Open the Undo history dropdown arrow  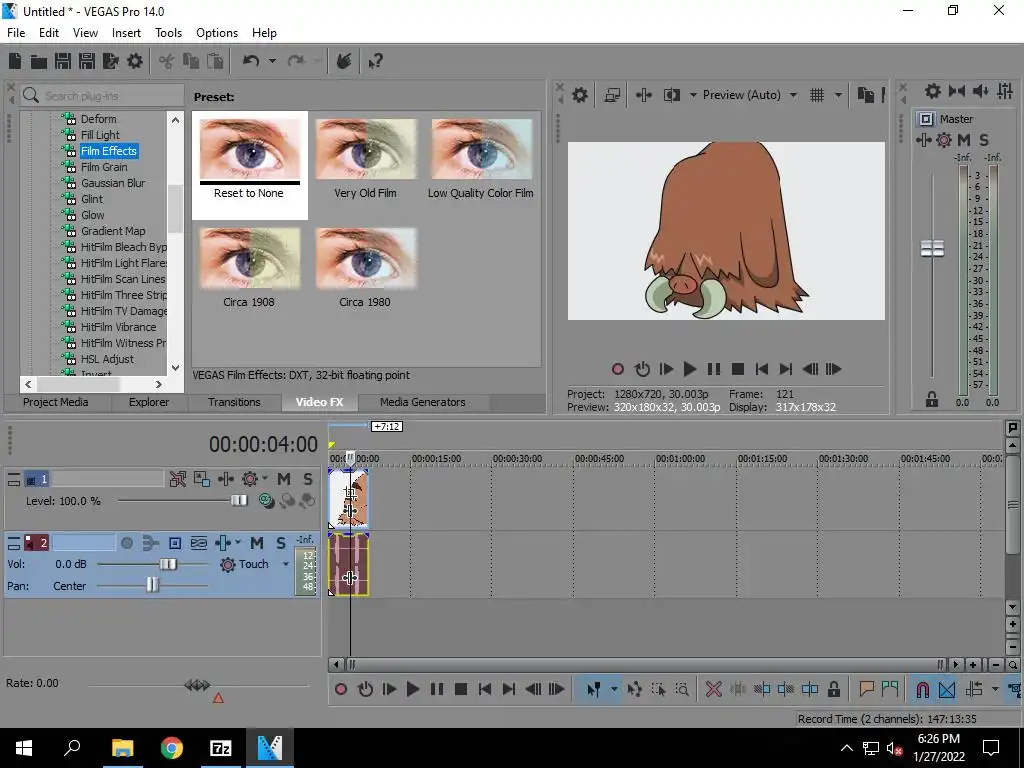click(x=272, y=61)
